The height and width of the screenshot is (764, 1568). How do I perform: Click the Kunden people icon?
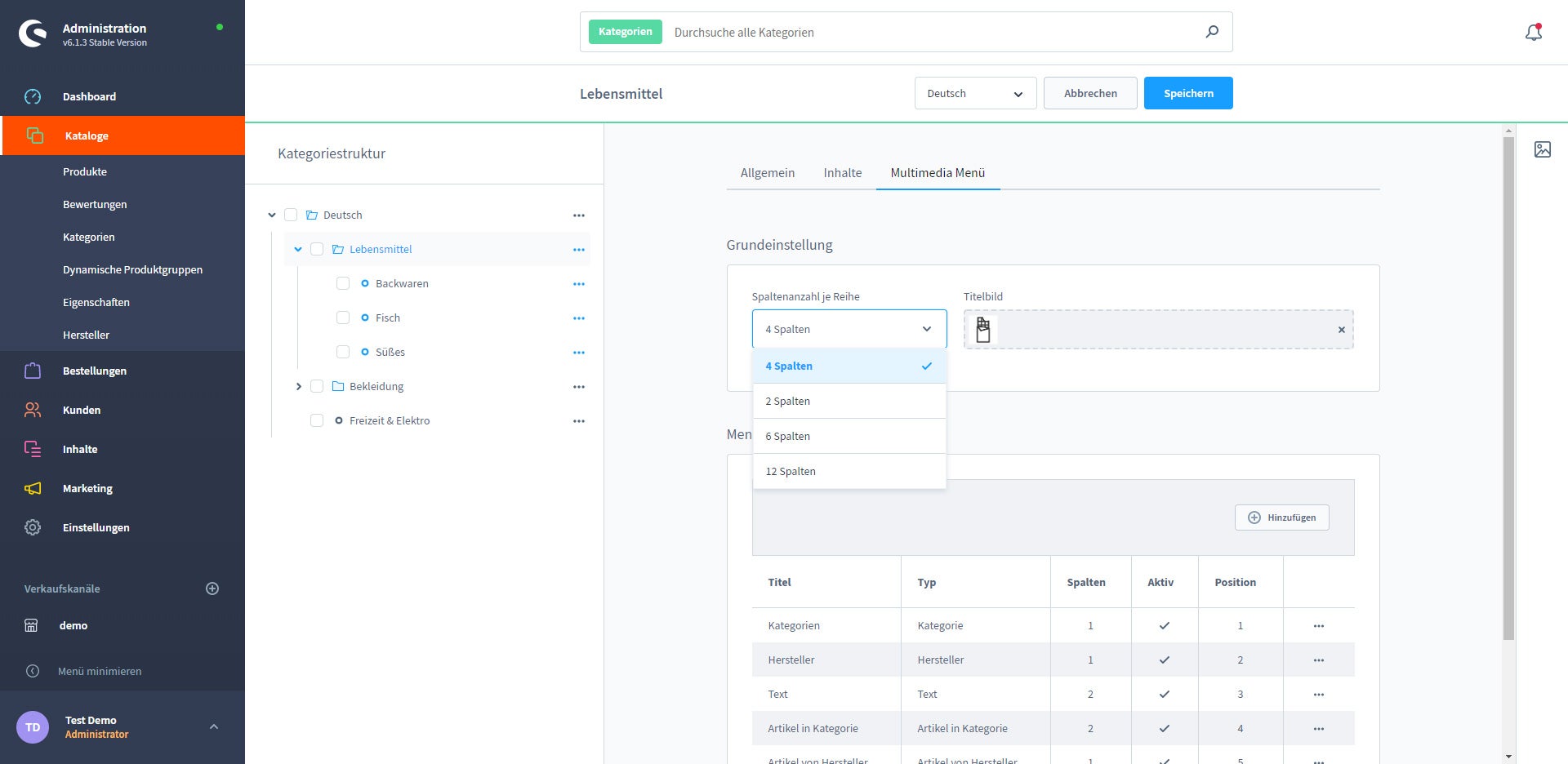[x=33, y=410]
